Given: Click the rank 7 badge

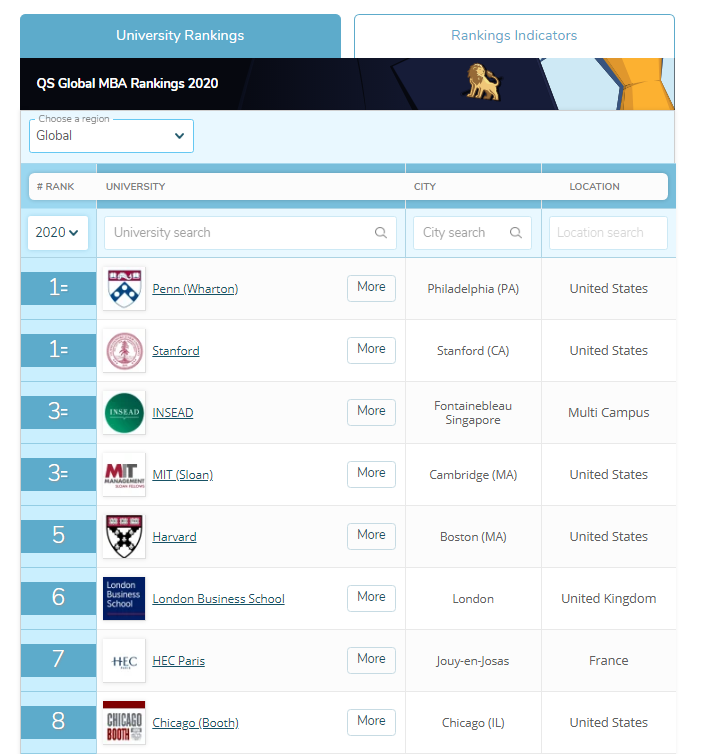Looking at the screenshot, I should [x=58, y=660].
